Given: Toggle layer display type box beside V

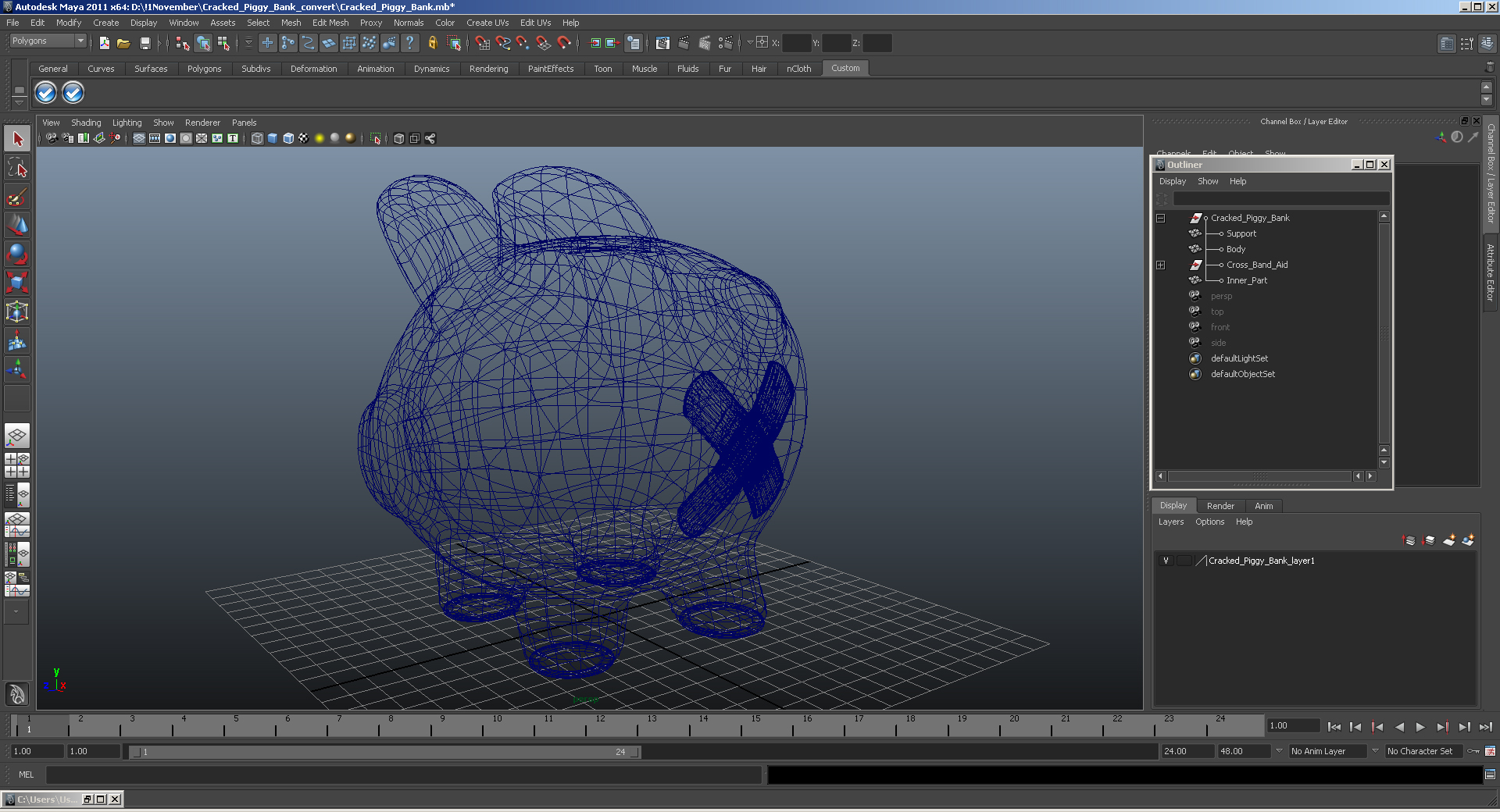Looking at the screenshot, I should point(1184,561).
